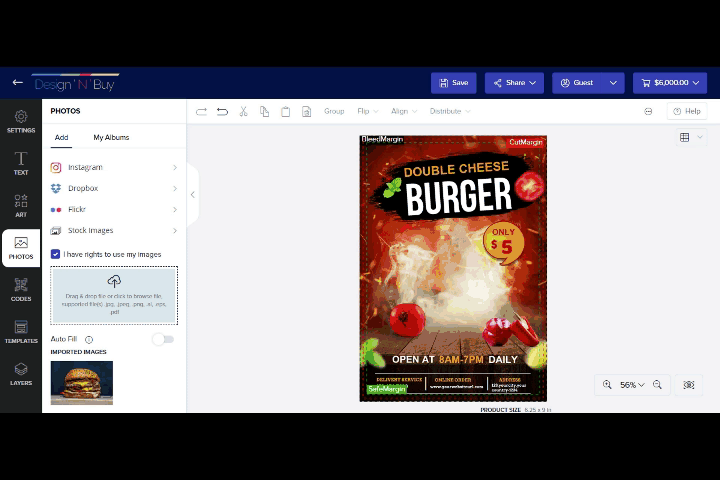Open the Codes sidebar panel
This screenshot has height=480, width=720.
pos(21,290)
